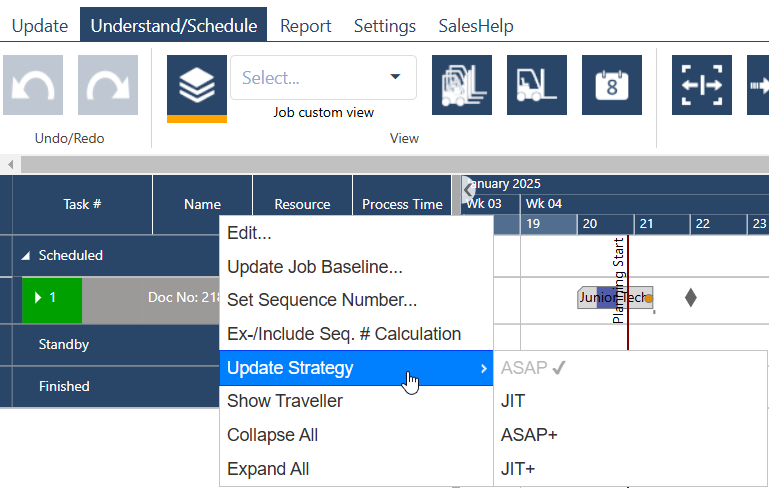Viewport: 769px width, 488px height.
Task: Choose Set Sequence Number... option
Action: 356,300
